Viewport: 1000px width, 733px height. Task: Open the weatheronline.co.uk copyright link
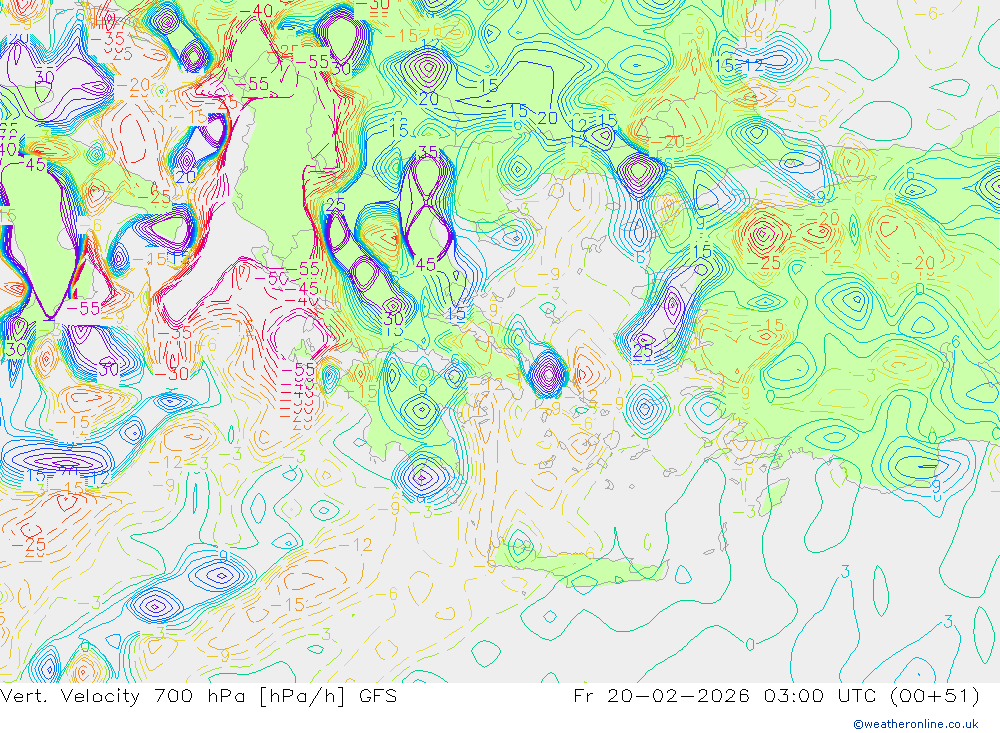coord(916,724)
